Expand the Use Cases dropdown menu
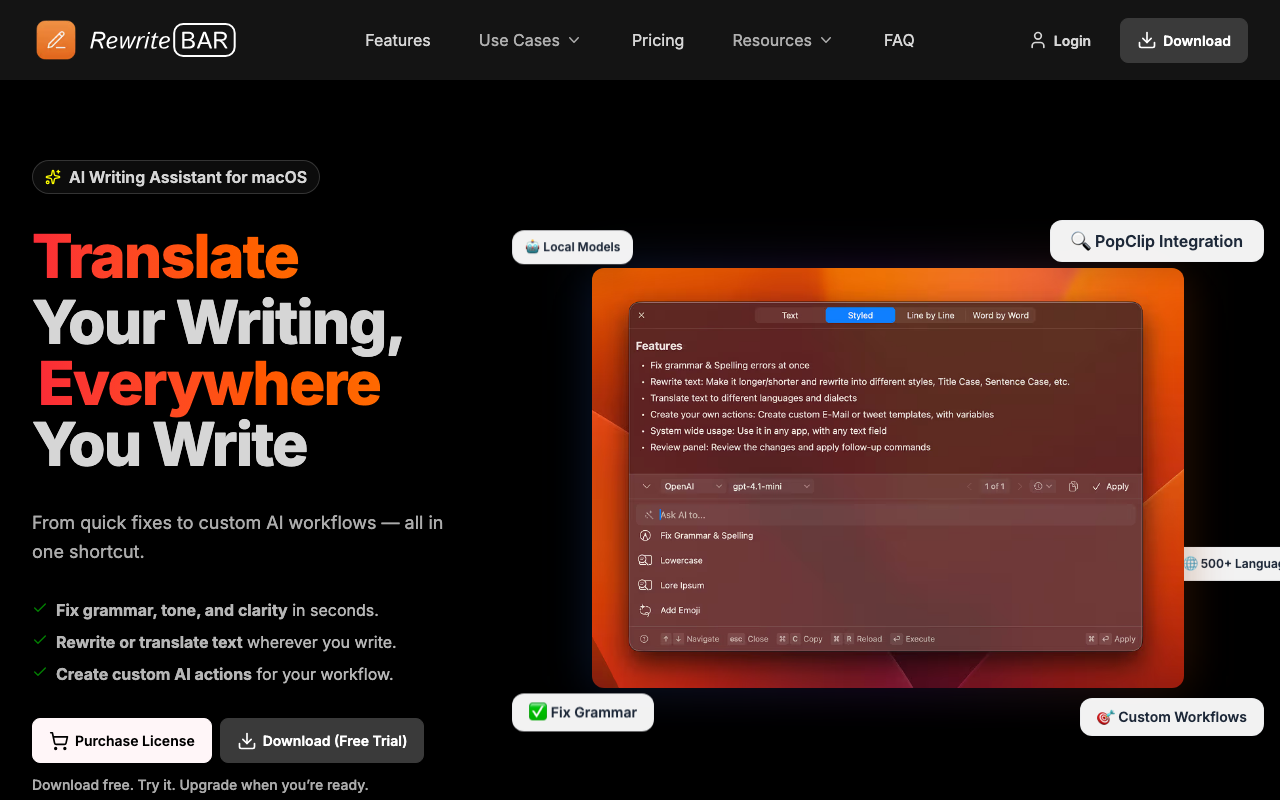 tap(529, 40)
